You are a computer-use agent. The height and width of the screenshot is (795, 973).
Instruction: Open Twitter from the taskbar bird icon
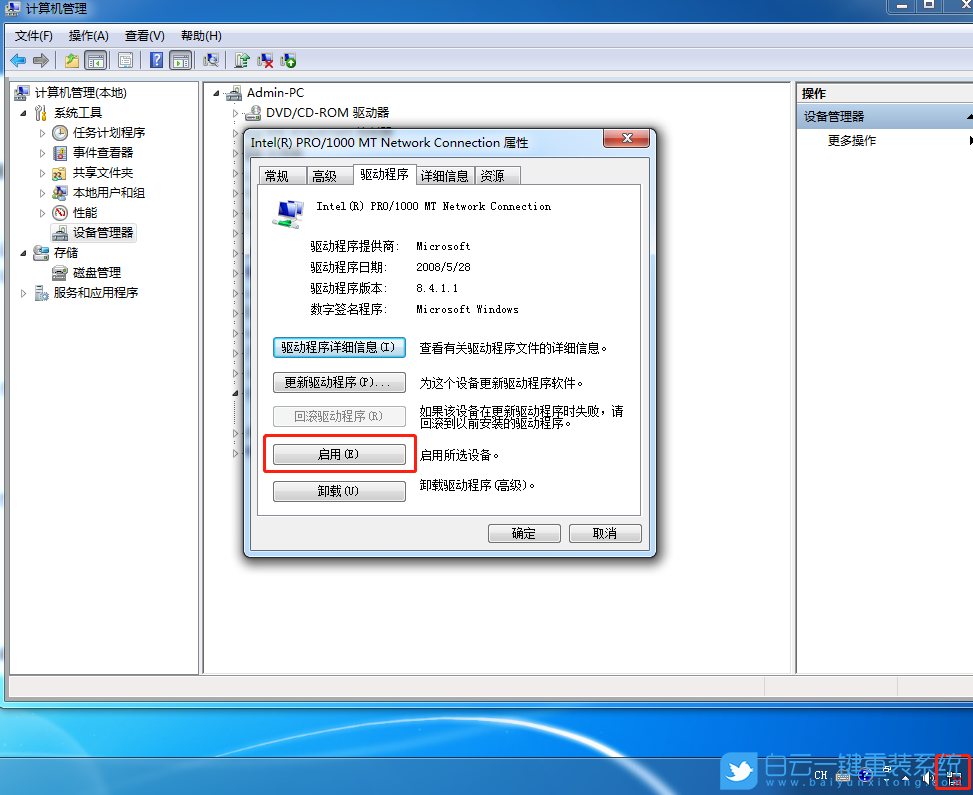pos(739,771)
